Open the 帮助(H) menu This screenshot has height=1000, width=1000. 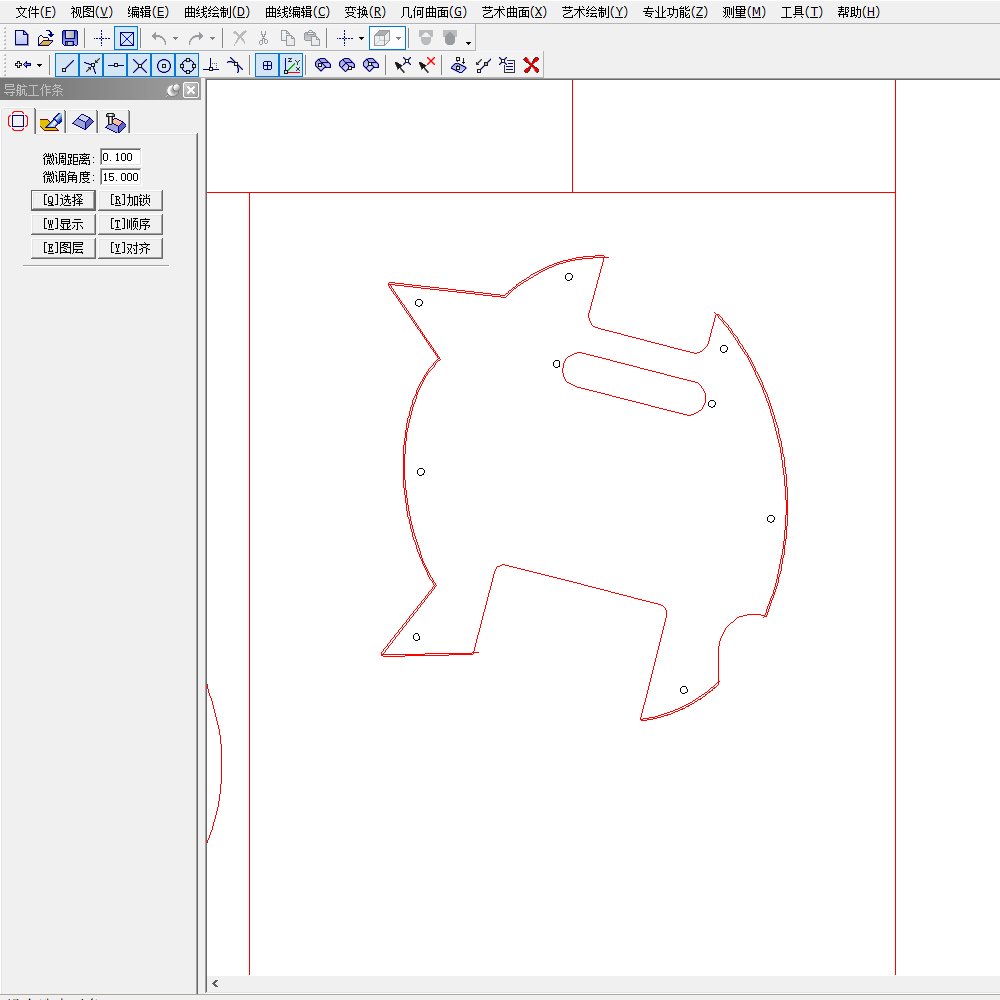tap(858, 12)
